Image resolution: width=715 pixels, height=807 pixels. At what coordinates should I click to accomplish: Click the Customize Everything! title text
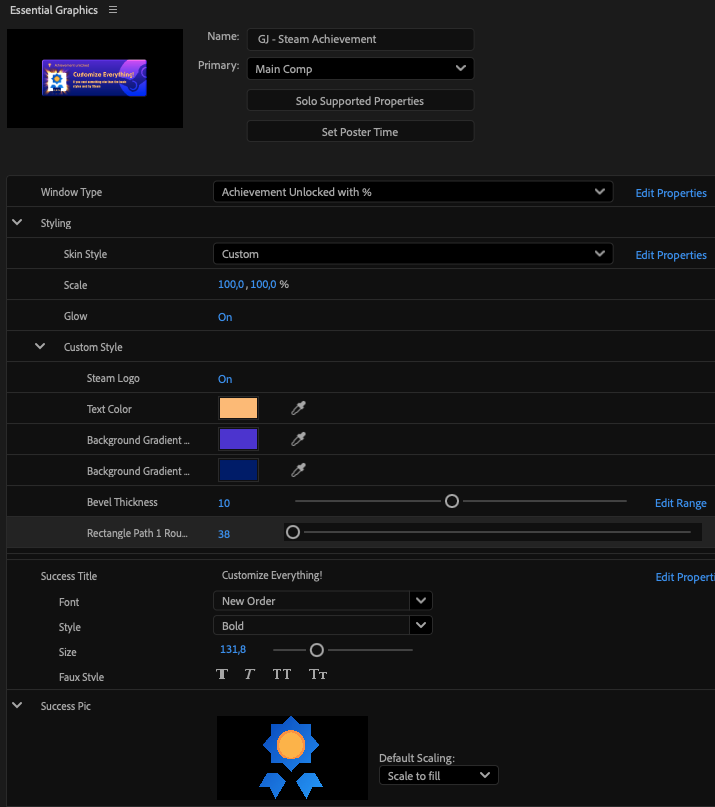pyautogui.click(x=272, y=575)
